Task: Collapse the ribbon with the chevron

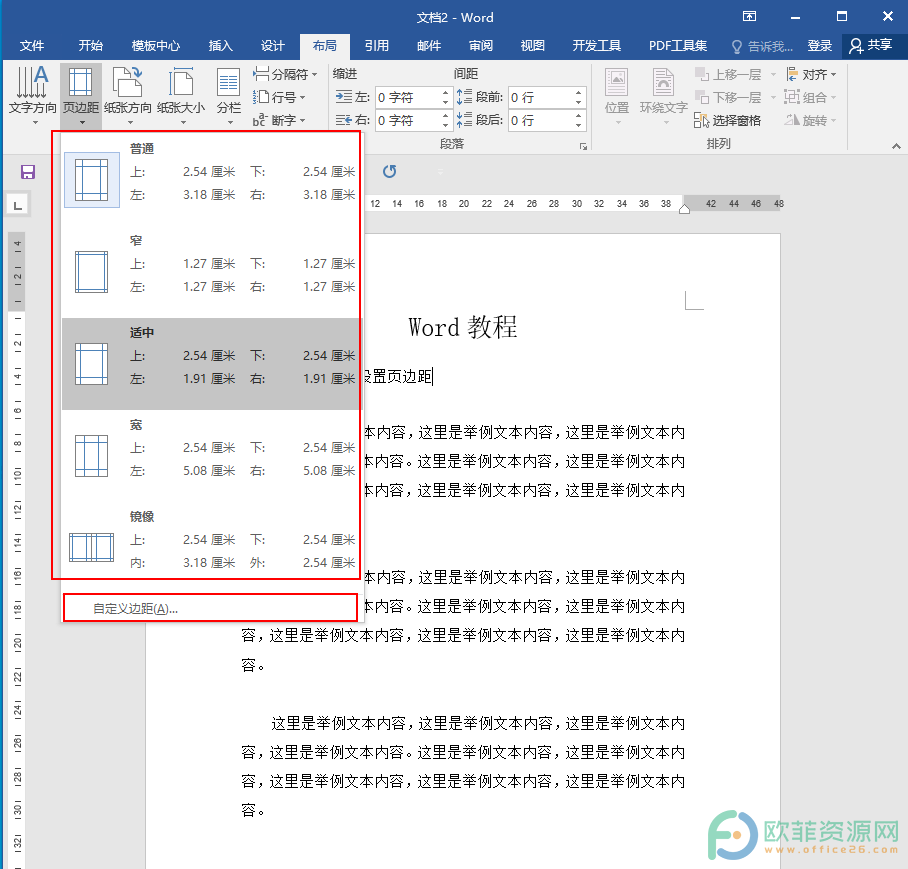Action: [896, 146]
